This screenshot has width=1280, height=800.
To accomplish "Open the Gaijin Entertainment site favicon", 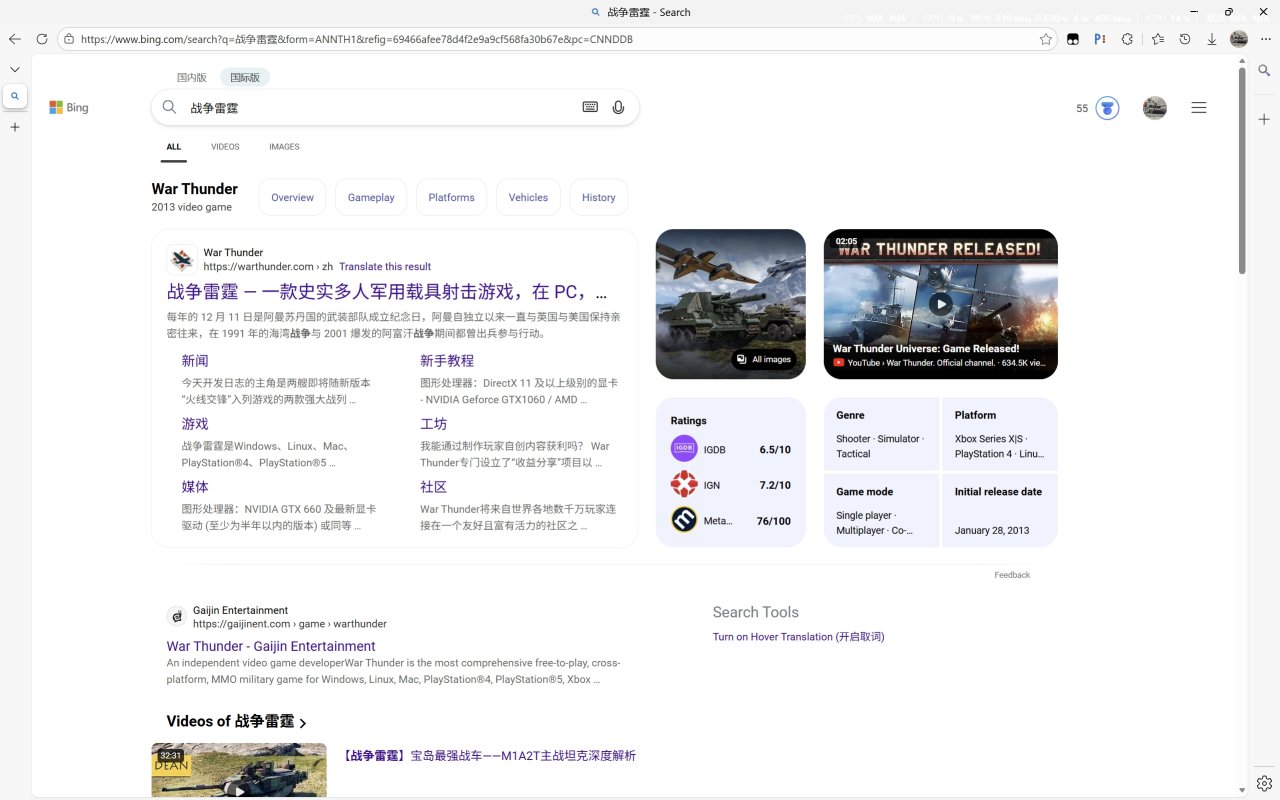I will click(x=176, y=617).
